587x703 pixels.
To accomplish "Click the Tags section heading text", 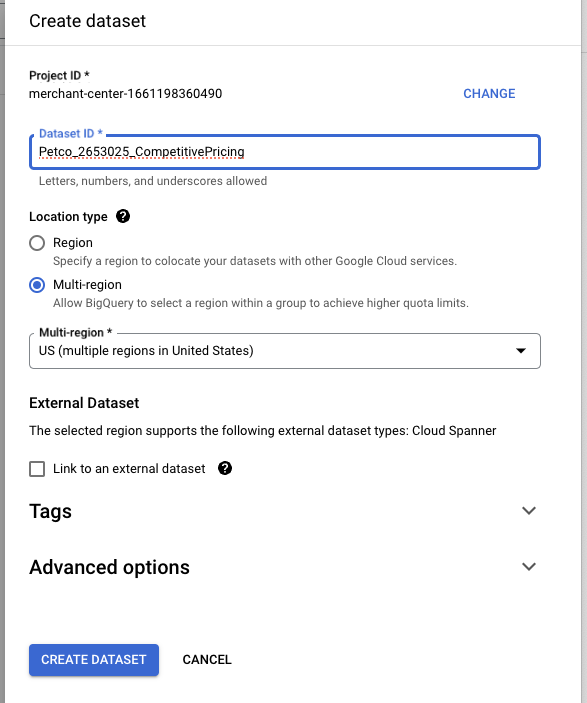I will [50, 511].
